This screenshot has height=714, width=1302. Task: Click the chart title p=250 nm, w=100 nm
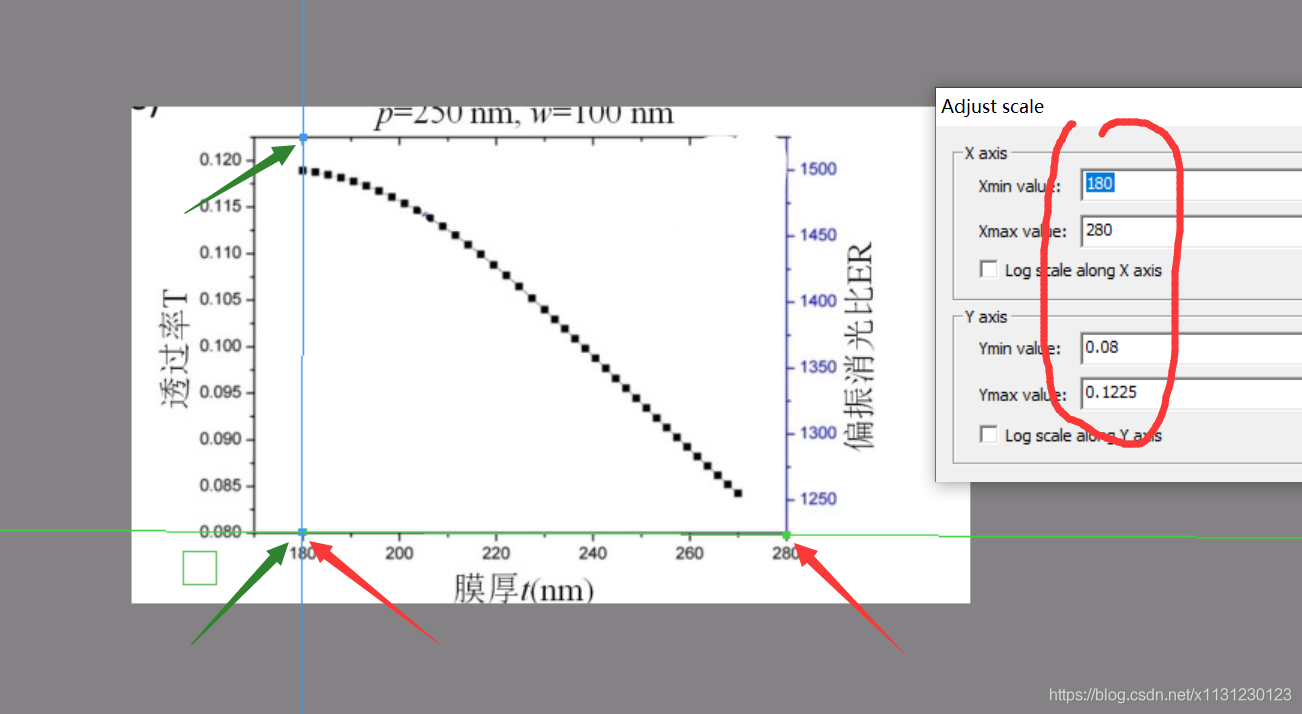click(x=524, y=115)
